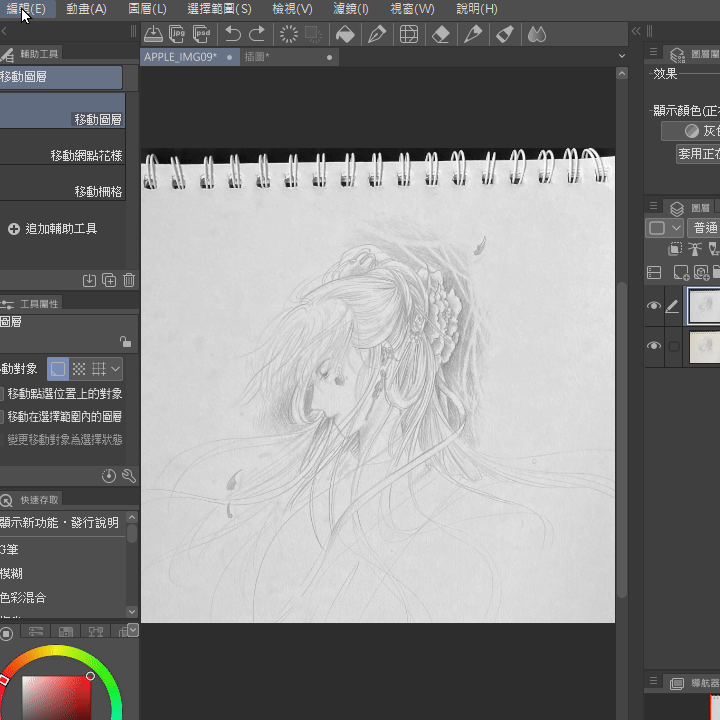
Task: Open the 圖層(L) menu
Action: point(147,9)
